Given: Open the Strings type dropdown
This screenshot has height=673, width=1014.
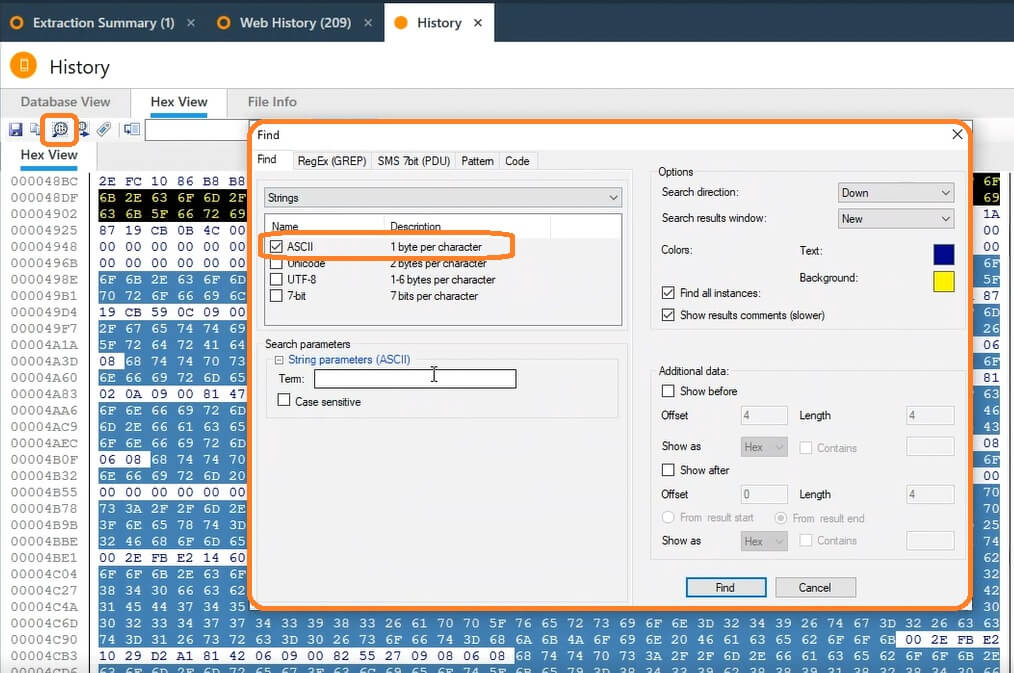Looking at the screenshot, I should coord(443,197).
